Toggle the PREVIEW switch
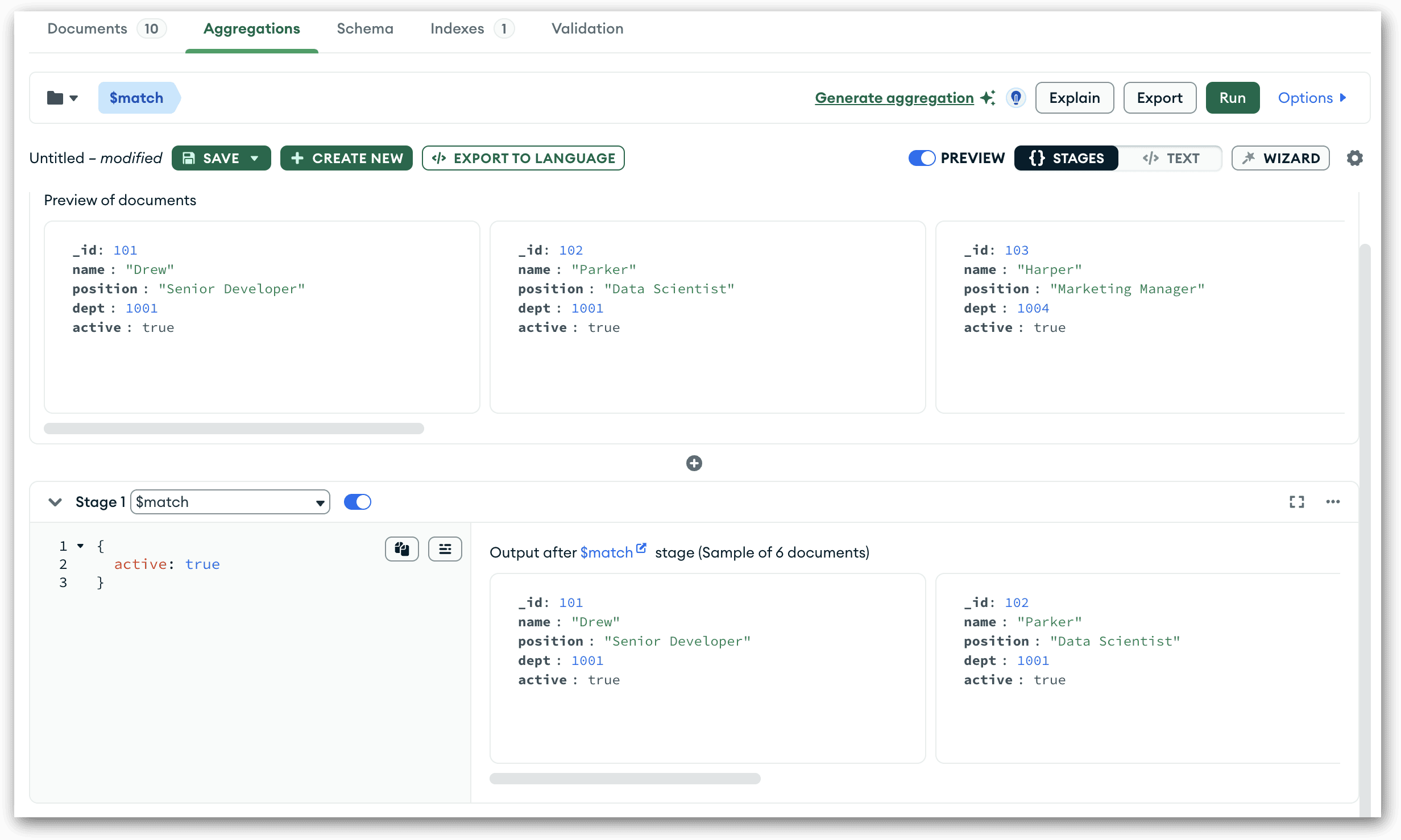This screenshot has width=1401, height=840. click(922, 158)
